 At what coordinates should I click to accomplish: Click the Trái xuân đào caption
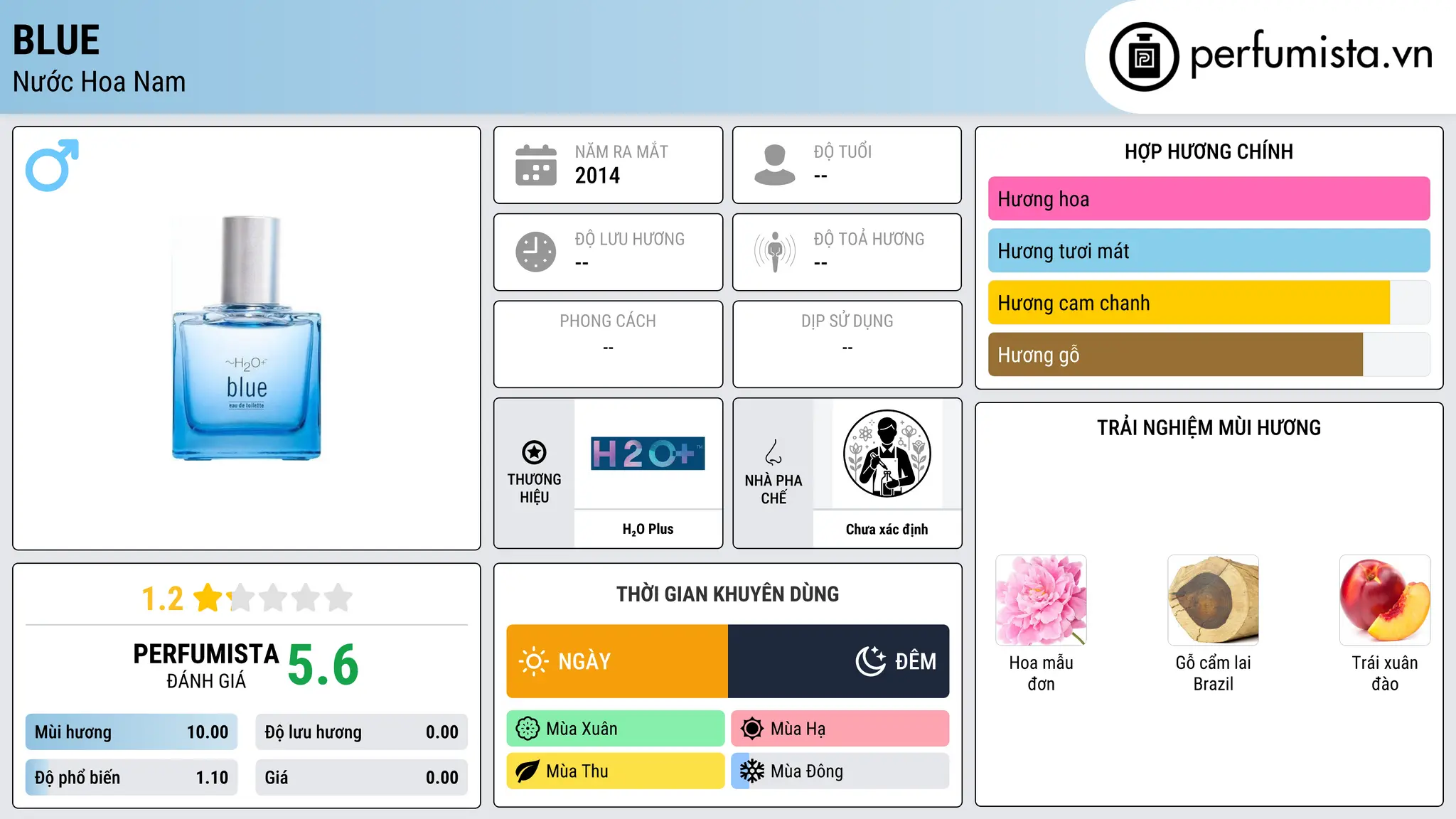tap(1385, 673)
